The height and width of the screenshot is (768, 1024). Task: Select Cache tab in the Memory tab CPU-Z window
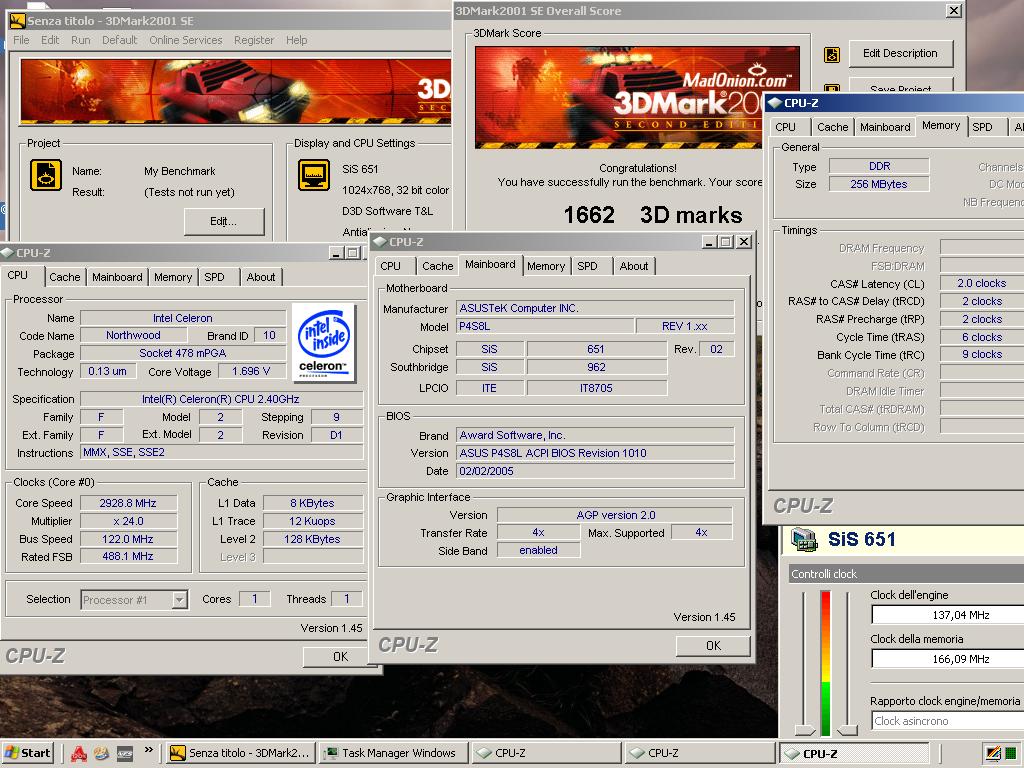pyautogui.click(x=833, y=127)
